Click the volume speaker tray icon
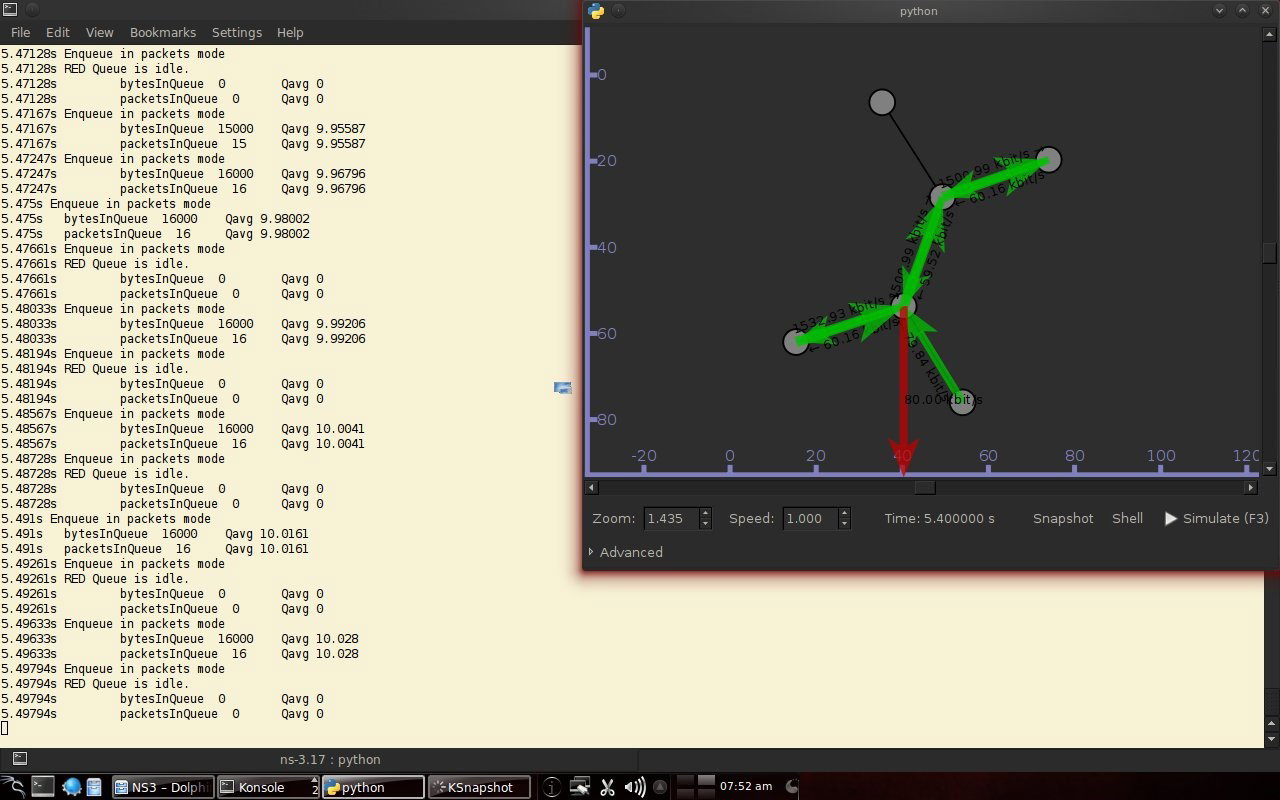This screenshot has height=800, width=1280. pos(634,787)
